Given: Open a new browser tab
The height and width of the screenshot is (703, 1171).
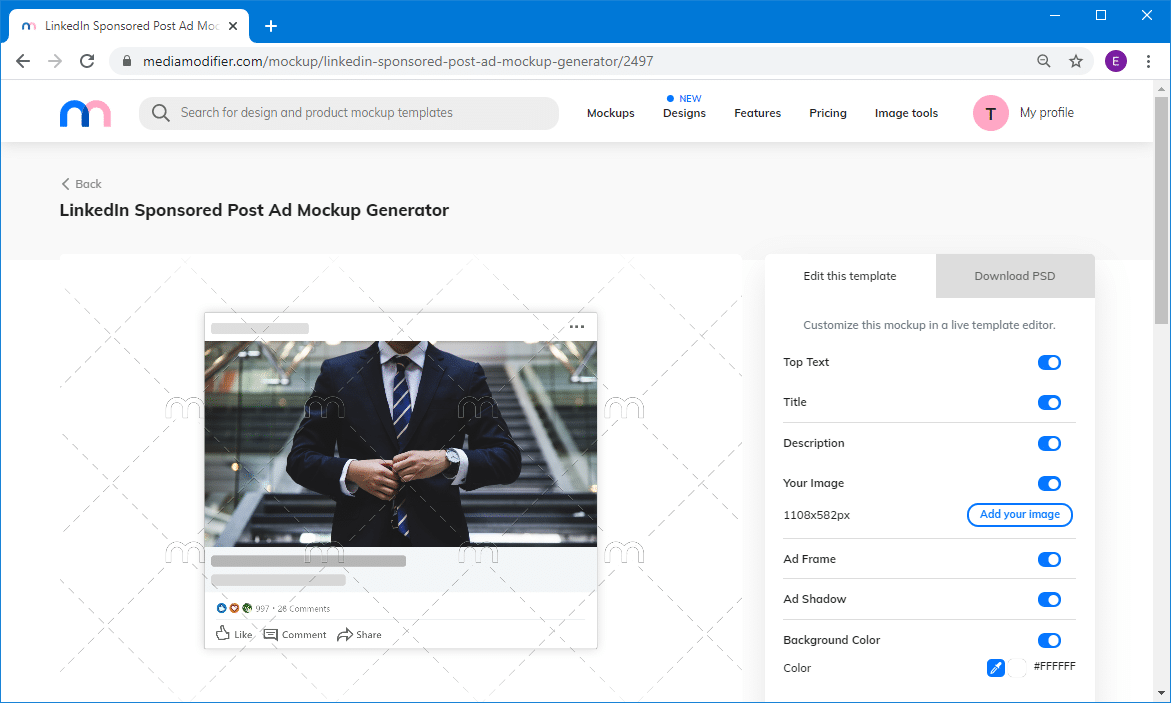Looking at the screenshot, I should 271,26.
